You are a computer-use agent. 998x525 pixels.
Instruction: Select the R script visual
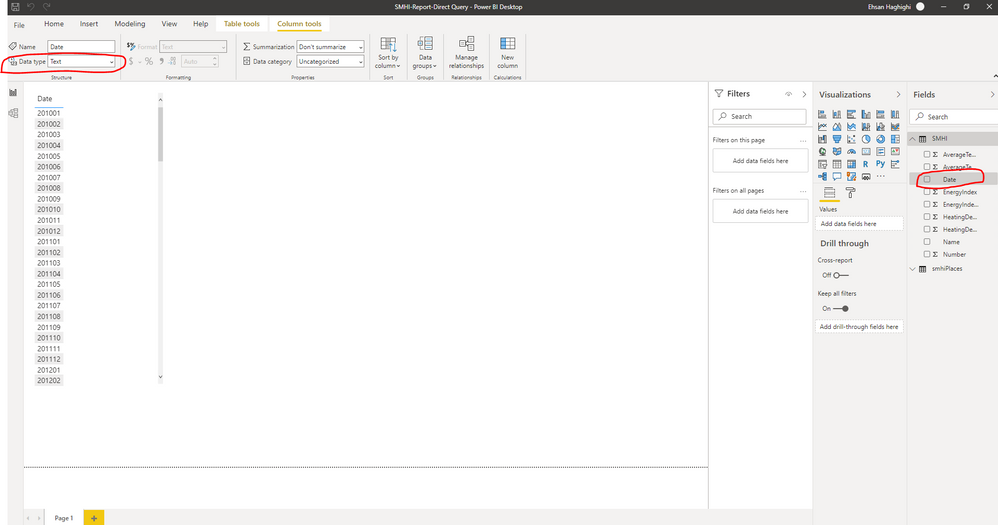point(866,164)
